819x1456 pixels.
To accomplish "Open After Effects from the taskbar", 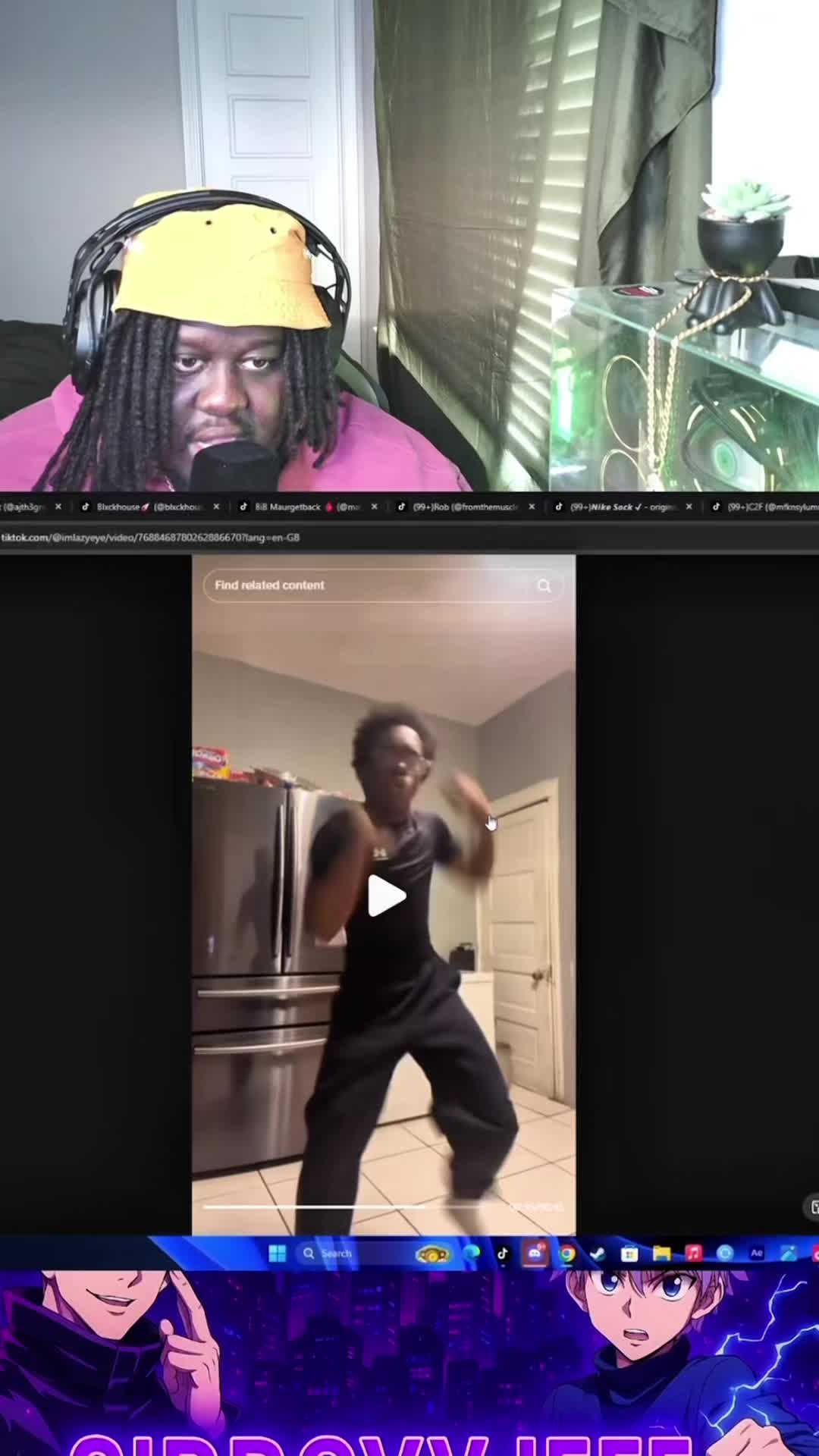I will click(756, 1254).
